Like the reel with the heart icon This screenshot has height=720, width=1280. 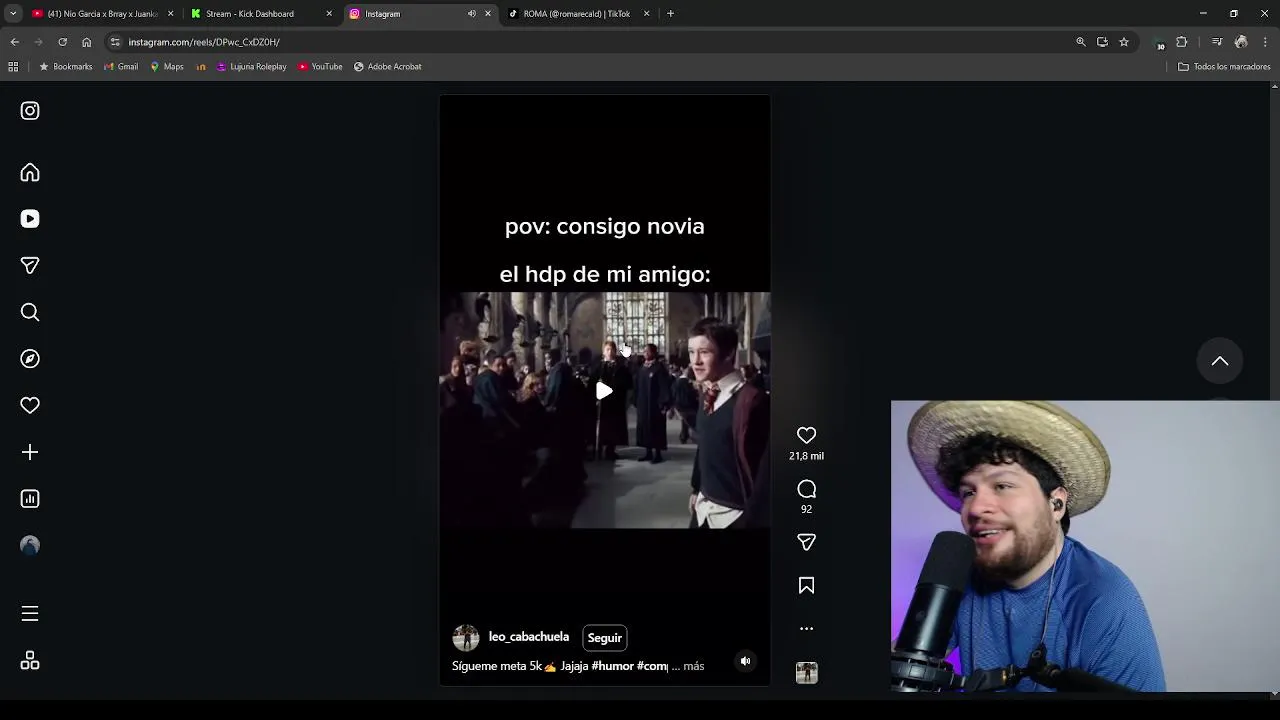point(806,435)
